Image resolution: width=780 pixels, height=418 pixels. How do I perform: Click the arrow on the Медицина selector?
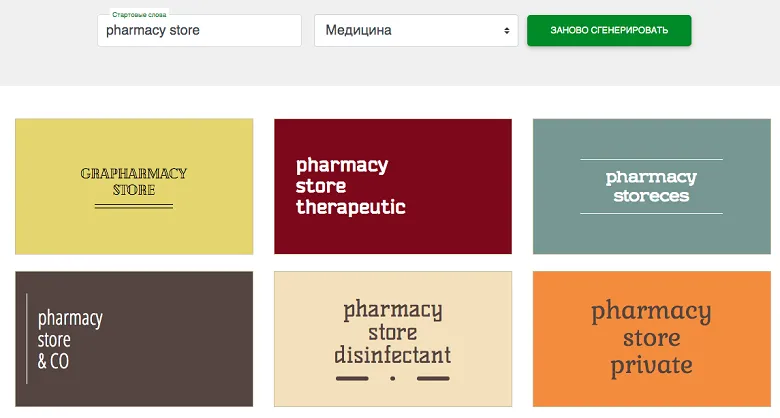(506, 31)
